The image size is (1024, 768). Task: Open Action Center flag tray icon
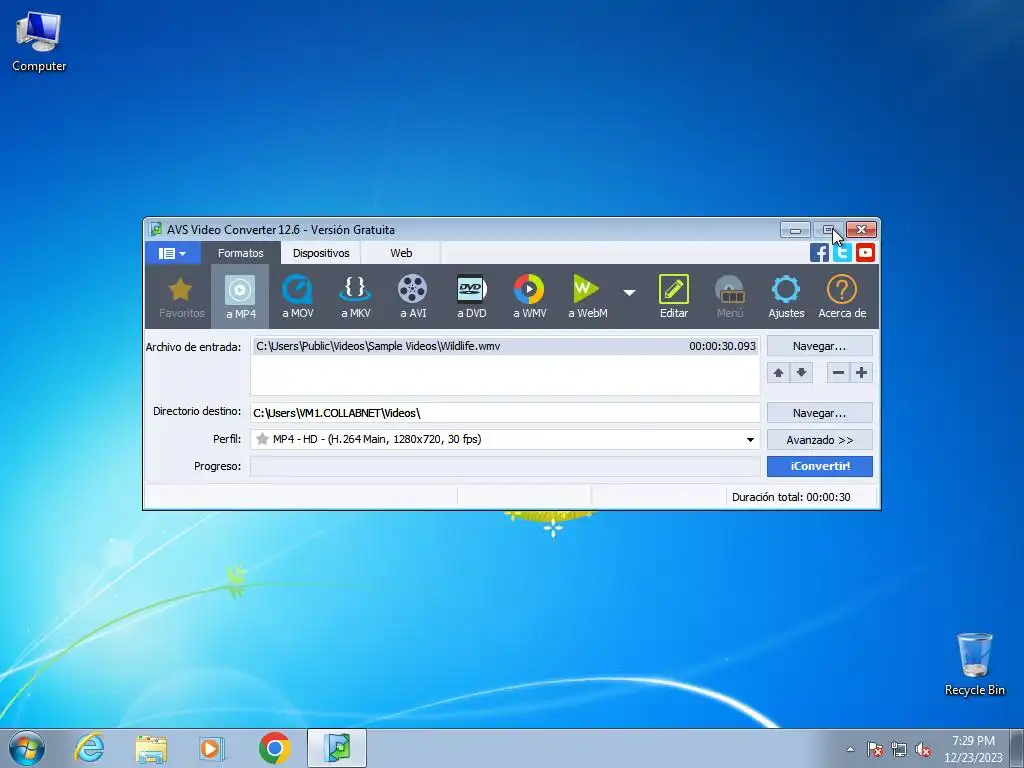point(875,750)
